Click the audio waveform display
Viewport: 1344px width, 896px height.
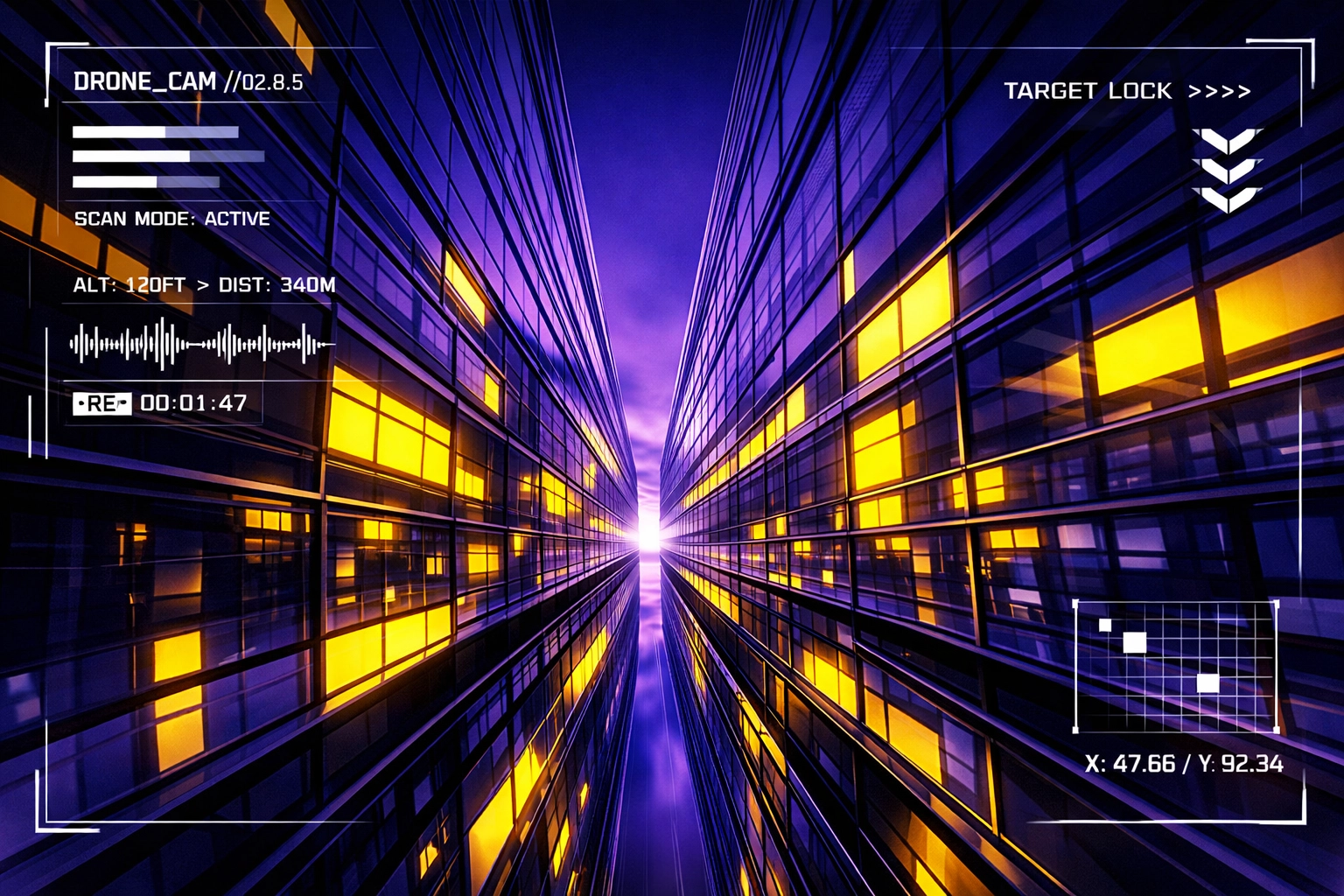(x=201, y=344)
